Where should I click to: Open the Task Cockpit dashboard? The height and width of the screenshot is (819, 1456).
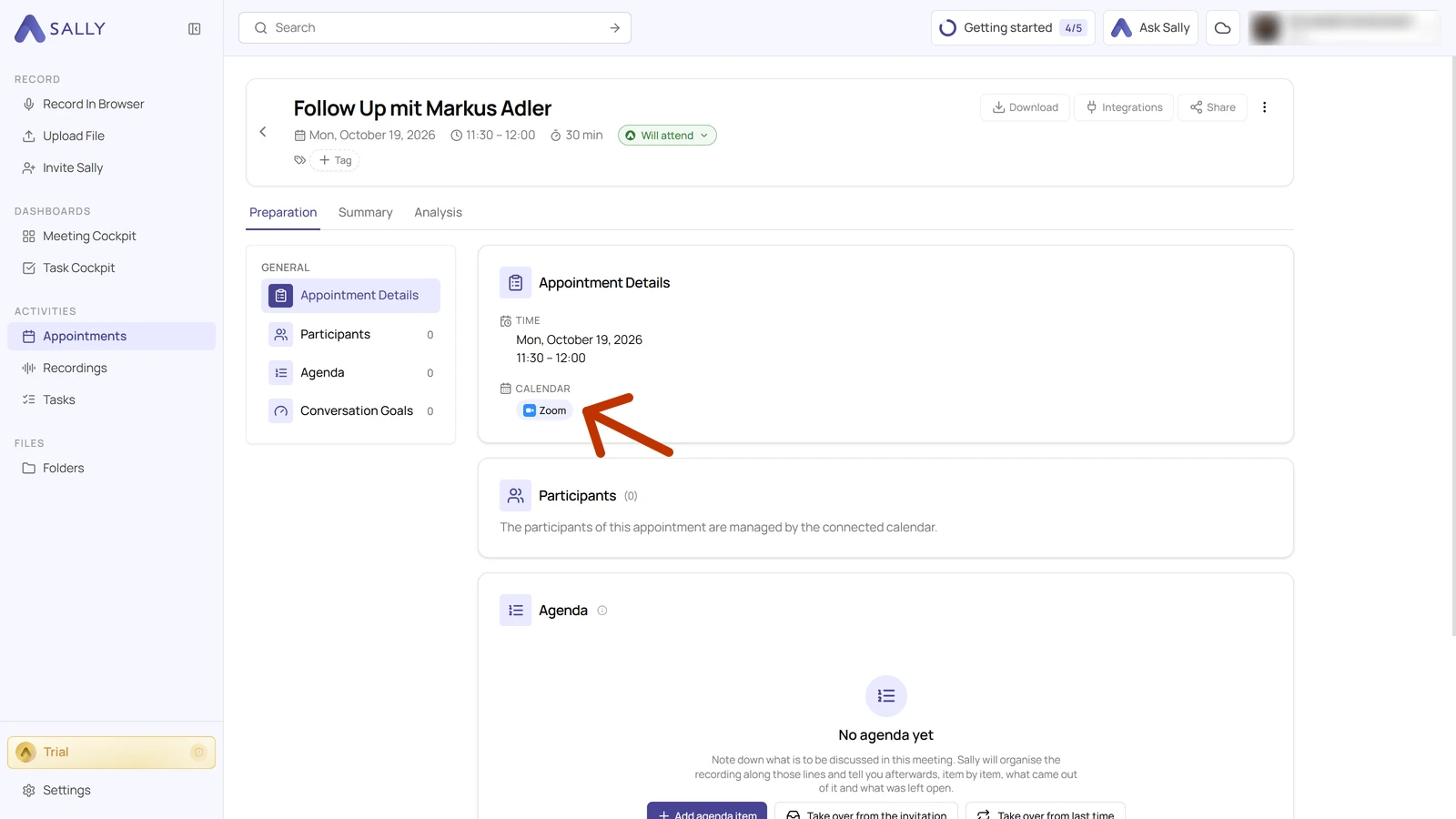pyautogui.click(x=112, y=268)
